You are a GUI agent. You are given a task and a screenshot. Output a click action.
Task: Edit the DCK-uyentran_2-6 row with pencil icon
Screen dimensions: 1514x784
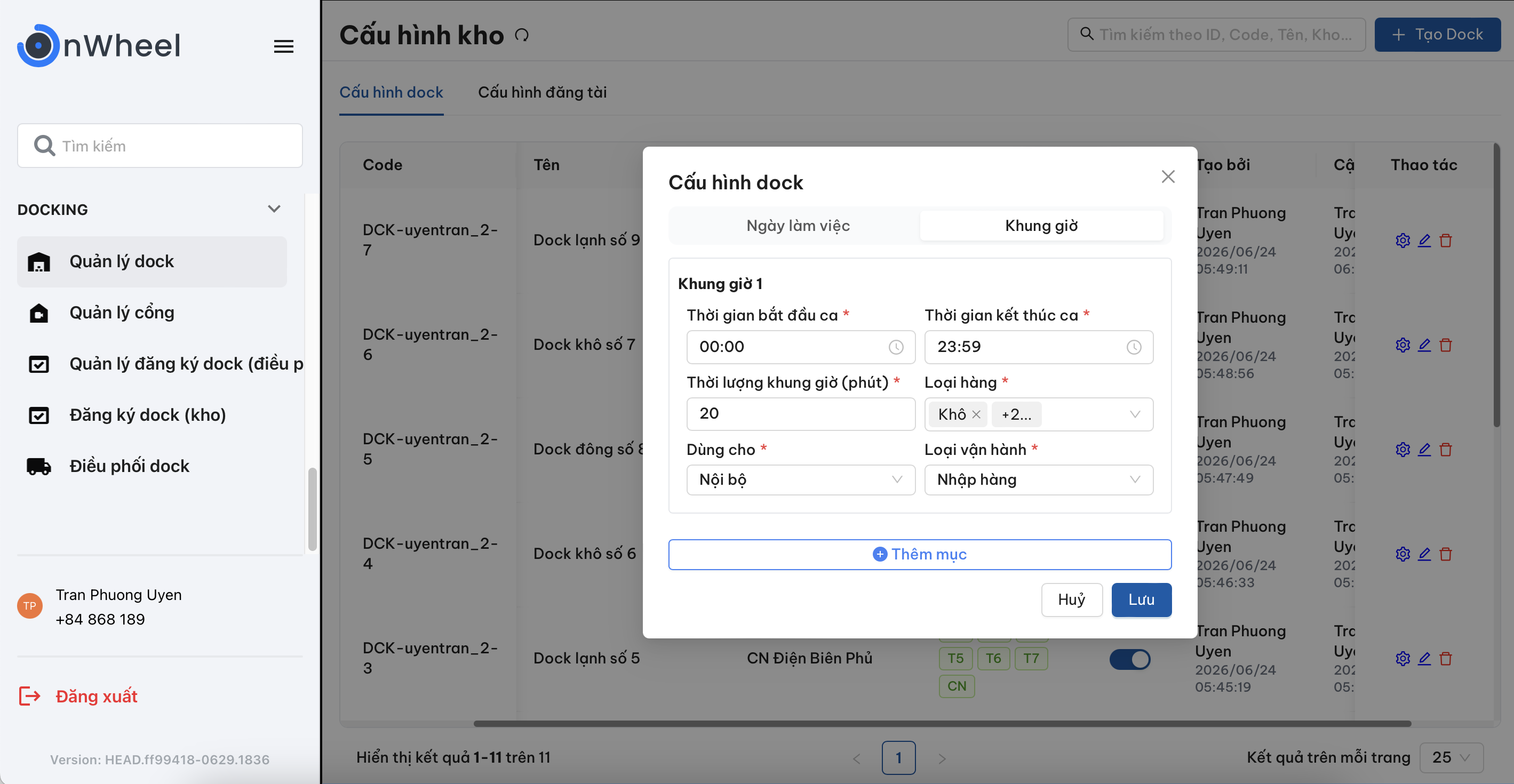pyautogui.click(x=1424, y=345)
